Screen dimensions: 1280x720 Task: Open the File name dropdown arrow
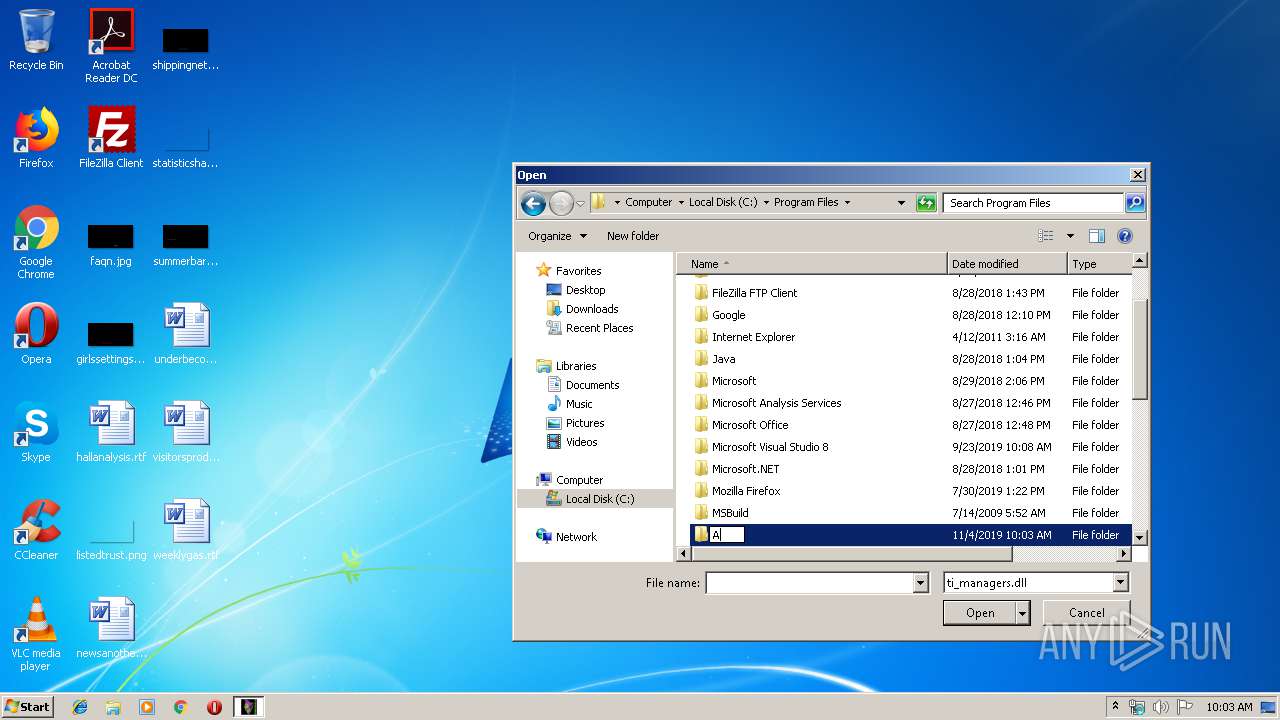point(920,582)
